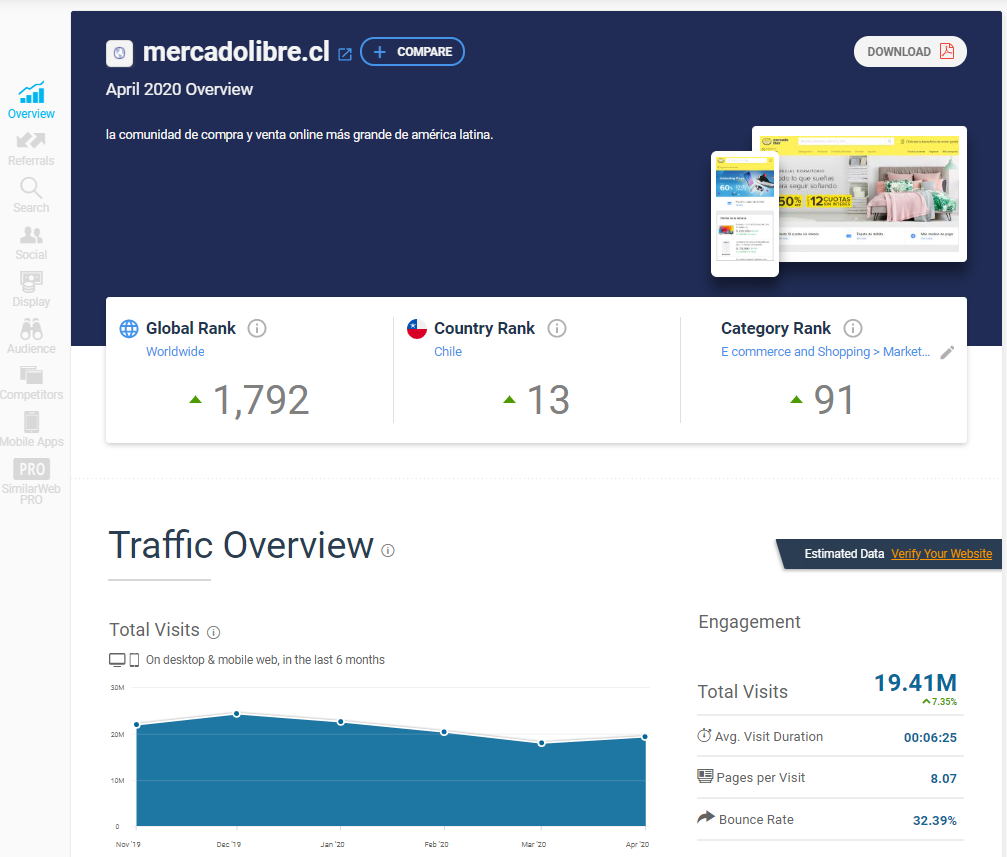Viewport: 1007px width, 857px height.
Task: Click the 7.35% visits change indicator
Action: point(940,702)
